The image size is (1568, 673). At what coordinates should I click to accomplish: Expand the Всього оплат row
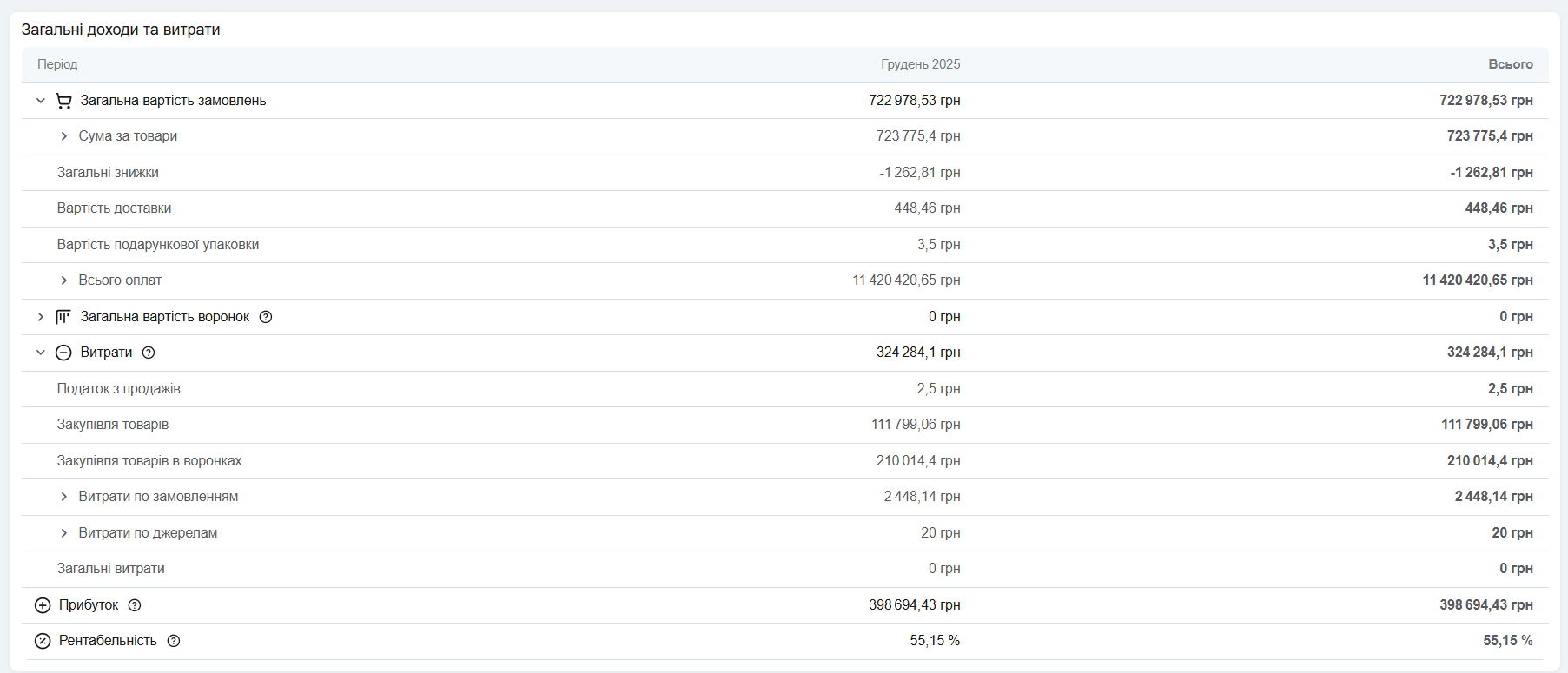click(x=63, y=280)
